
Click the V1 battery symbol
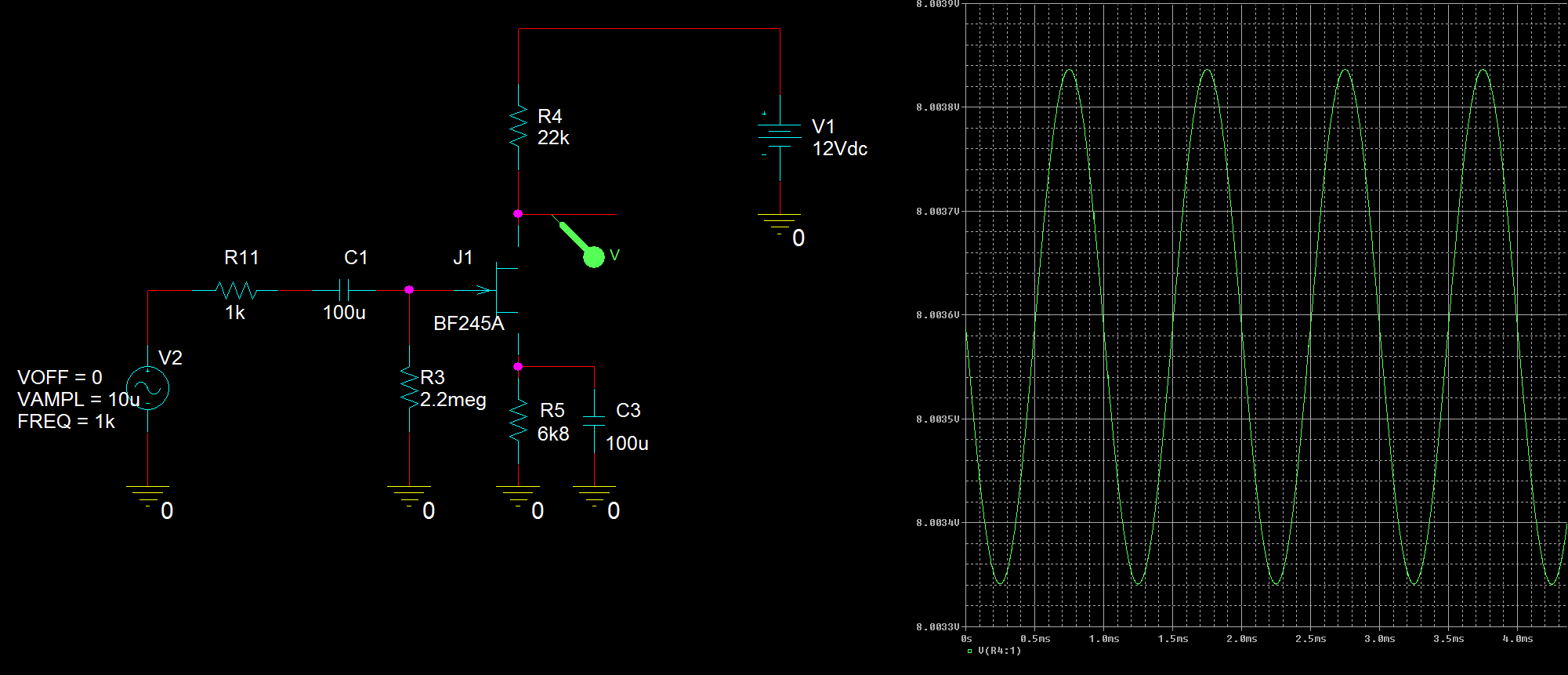pos(779,135)
